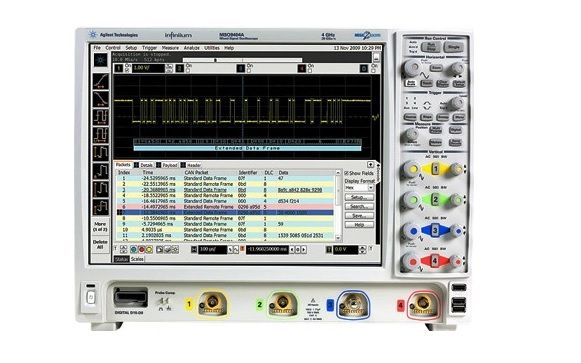Click the channel 3 blue button on front panel
The height and width of the screenshot is (363, 581).
pos(435,230)
